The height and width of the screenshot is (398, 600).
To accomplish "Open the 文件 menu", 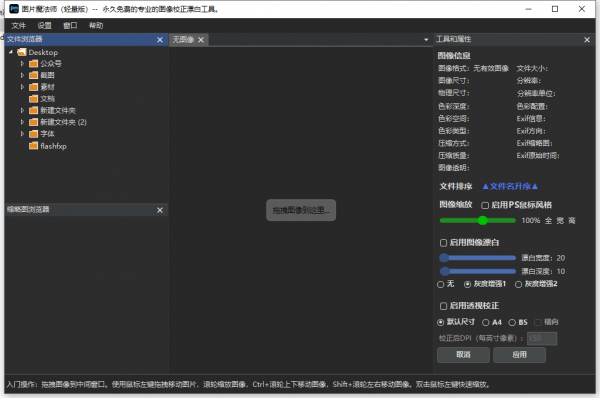I will point(18,26).
